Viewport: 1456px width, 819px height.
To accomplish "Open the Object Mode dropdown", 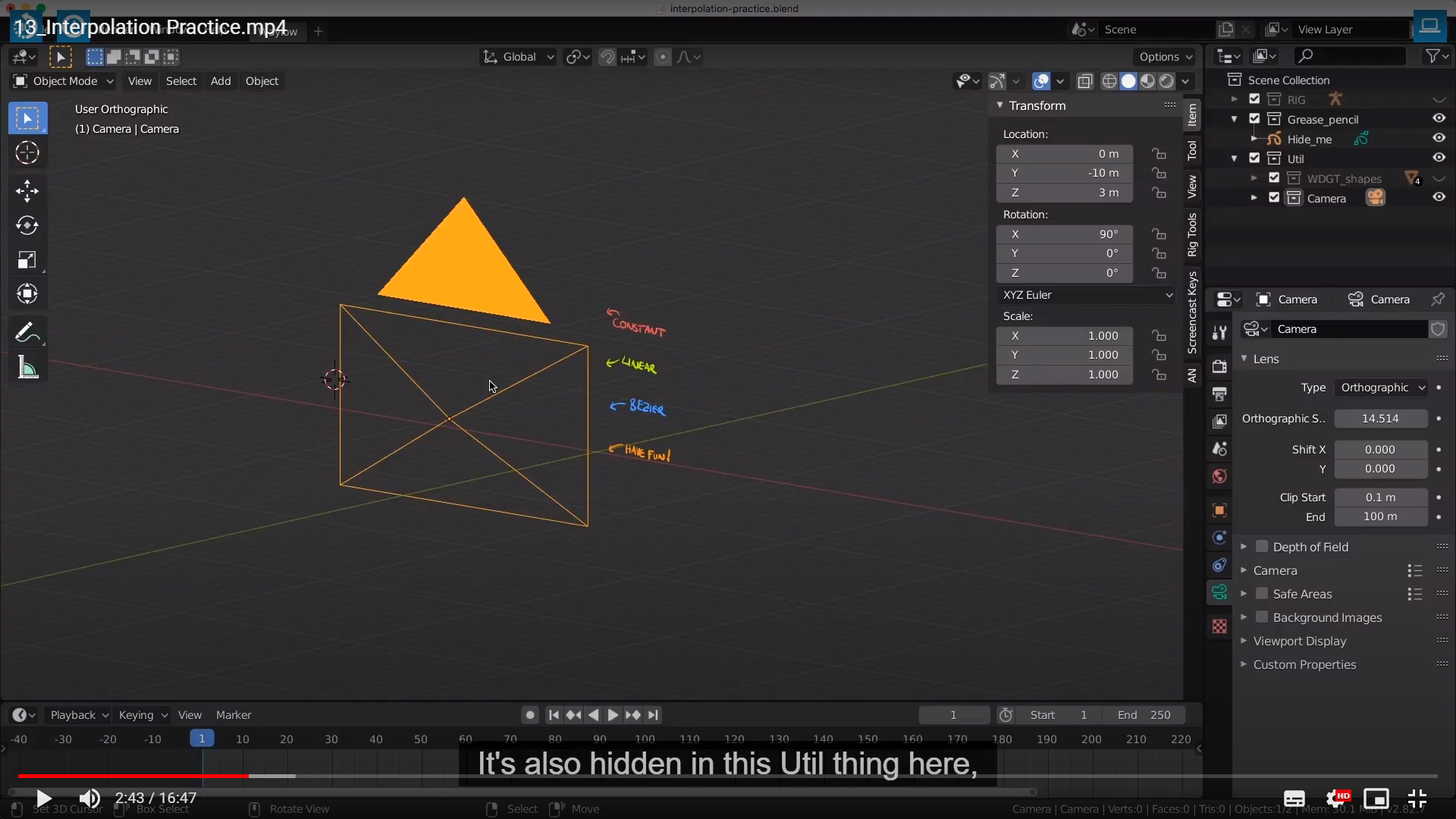I will pyautogui.click(x=64, y=81).
